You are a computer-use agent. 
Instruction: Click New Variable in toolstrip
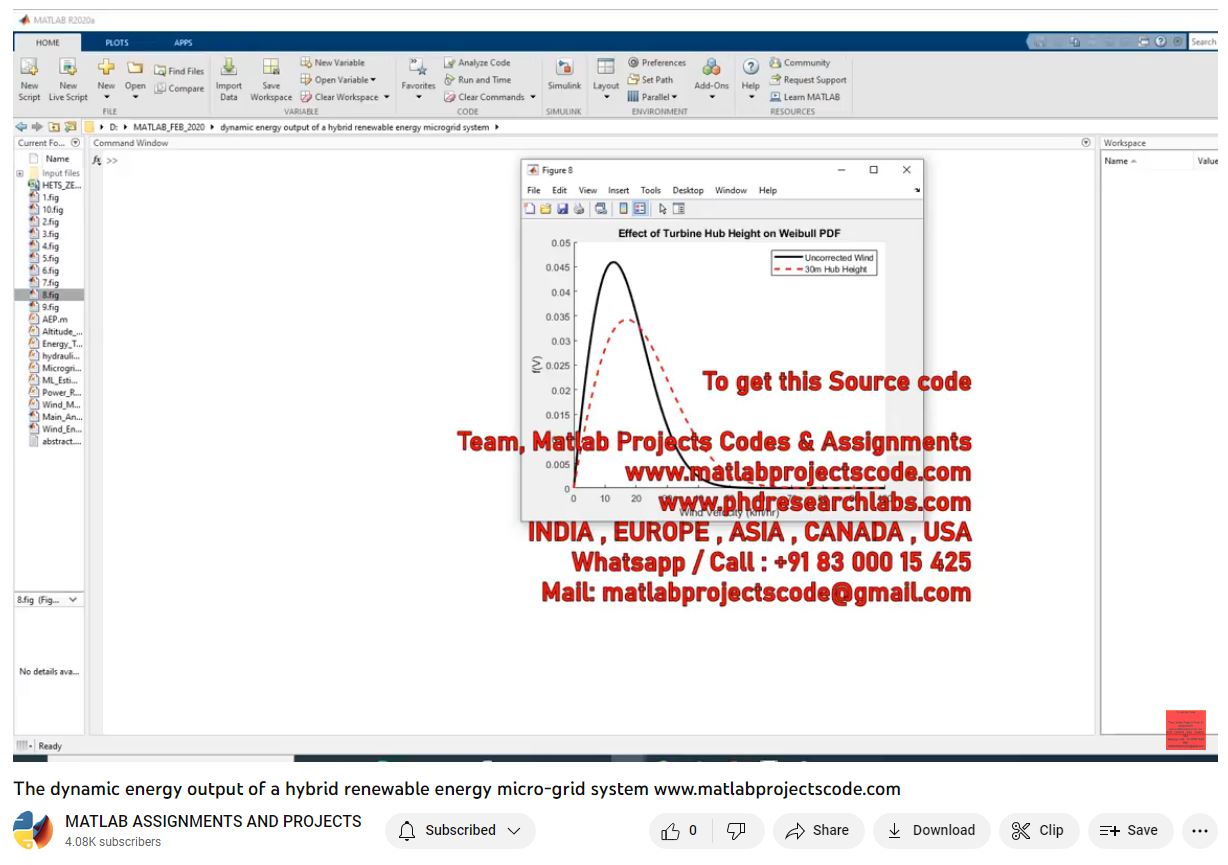[x=333, y=62]
